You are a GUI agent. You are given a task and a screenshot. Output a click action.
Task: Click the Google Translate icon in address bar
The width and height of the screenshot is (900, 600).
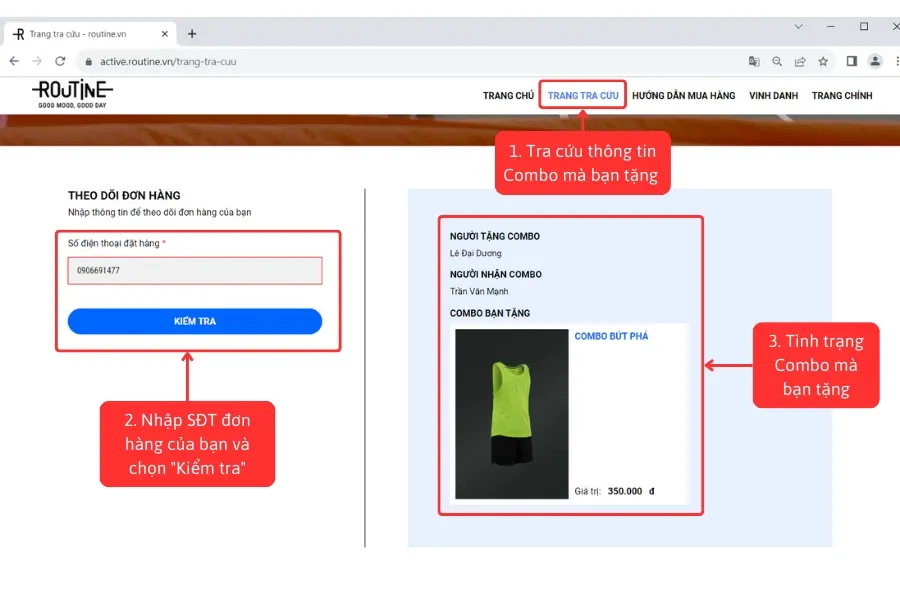754,61
